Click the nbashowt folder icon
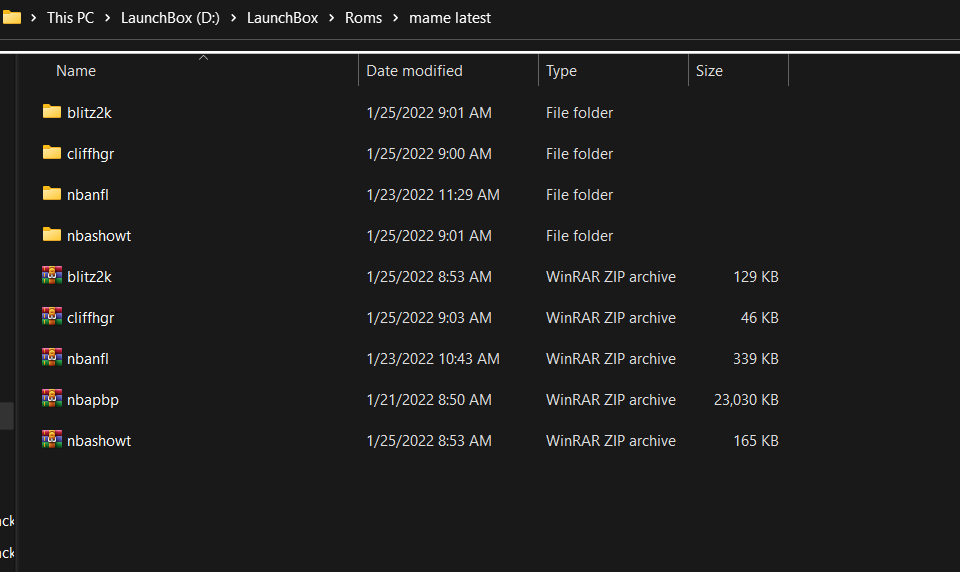The height and width of the screenshot is (572, 960). click(51, 235)
